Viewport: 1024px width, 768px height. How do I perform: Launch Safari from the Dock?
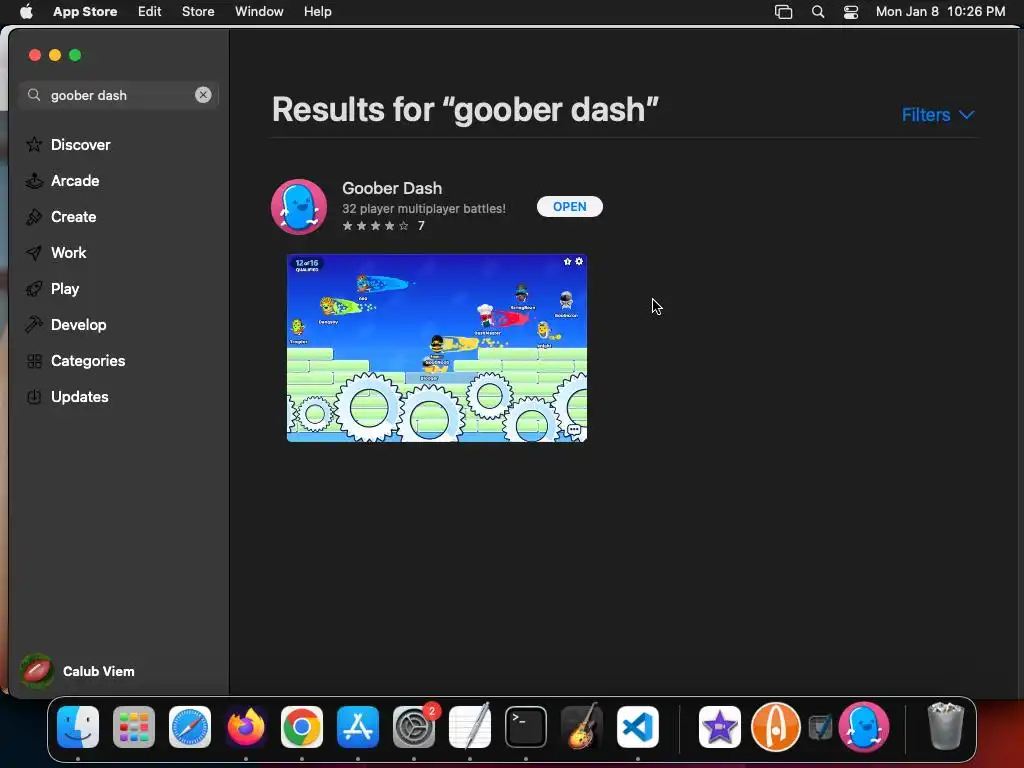pyautogui.click(x=190, y=727)
